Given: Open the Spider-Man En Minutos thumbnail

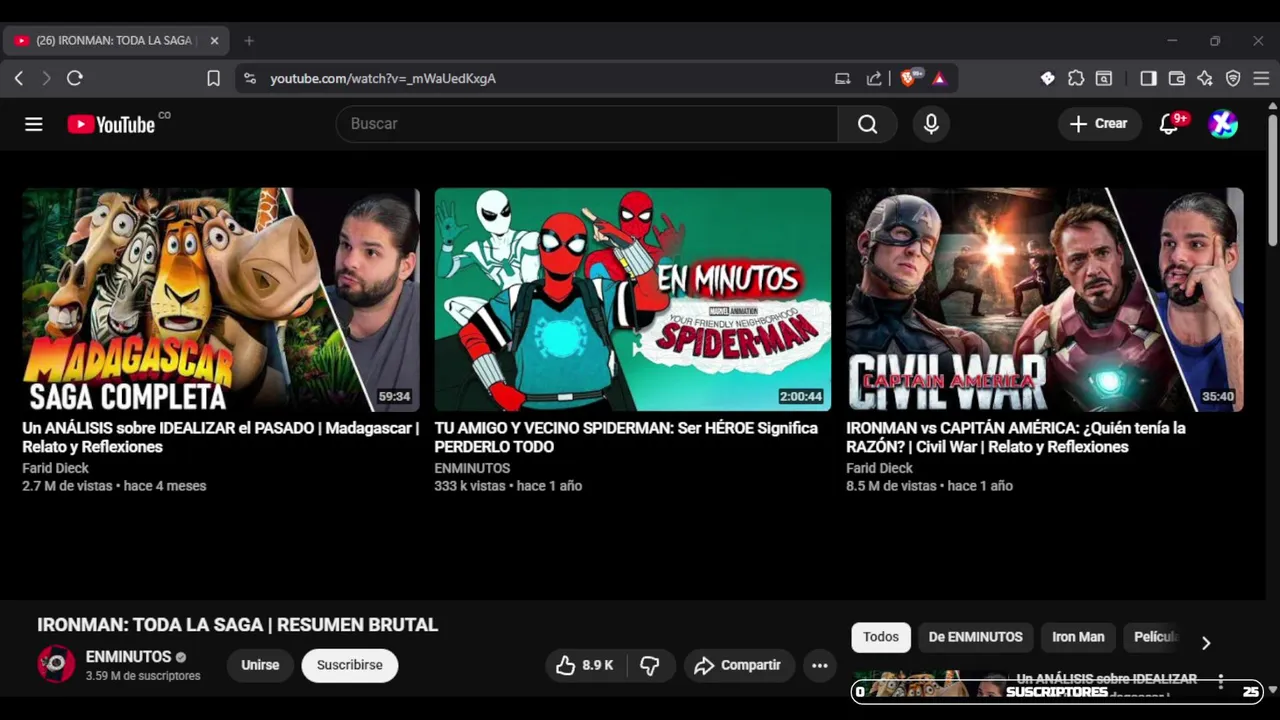Looking at the screenshot, I should (x=633, y=300).
